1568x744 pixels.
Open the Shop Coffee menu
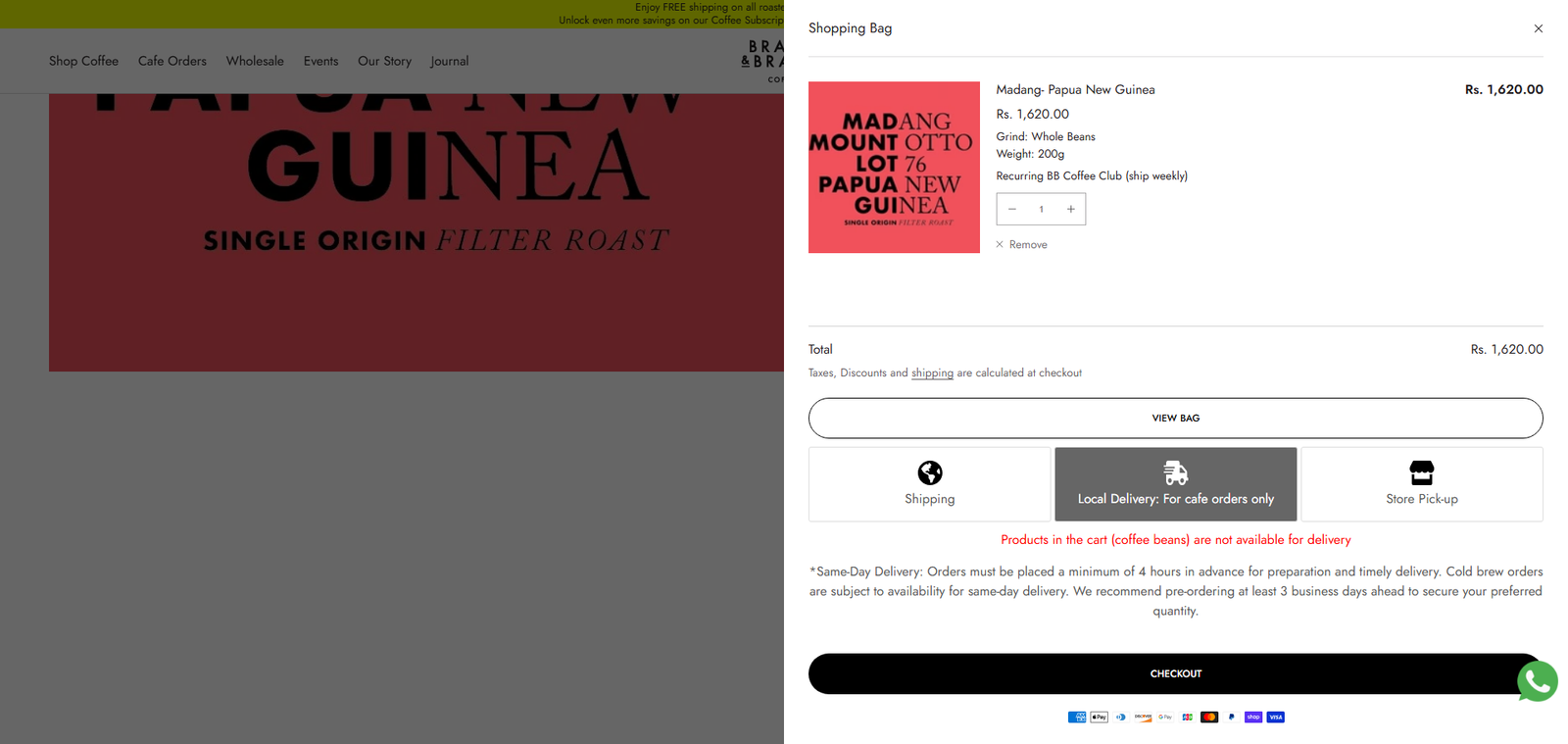point(83,61)
